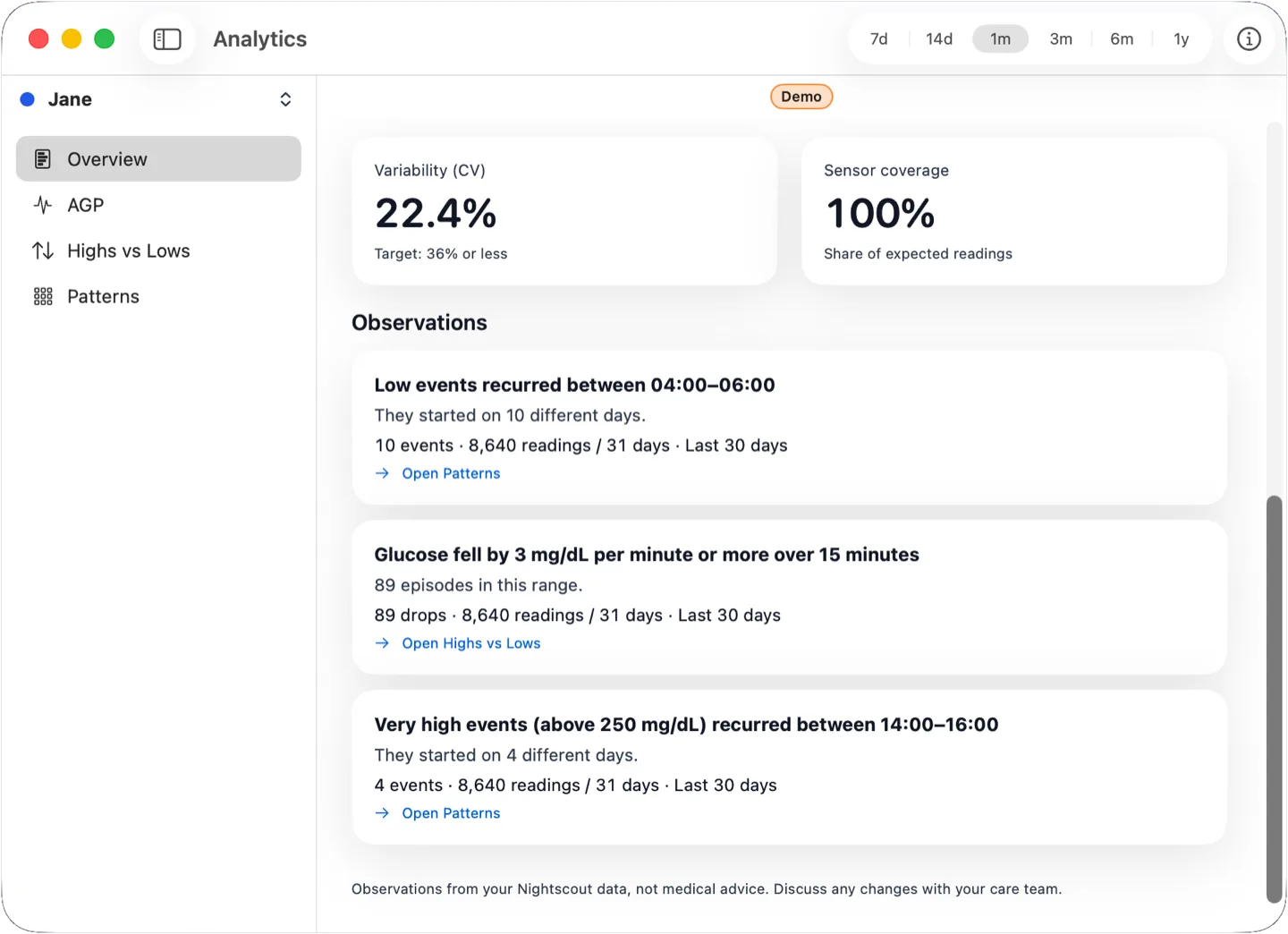The width and height of the screenshot is (1288, 934).
Task: Click '89 episodes in this range.' text
Action: [479, 585]
